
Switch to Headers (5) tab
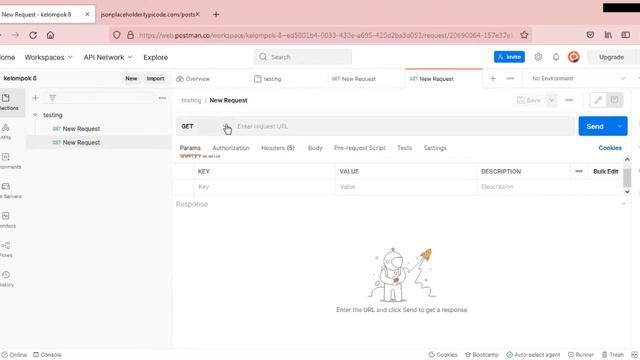(278, 148)
